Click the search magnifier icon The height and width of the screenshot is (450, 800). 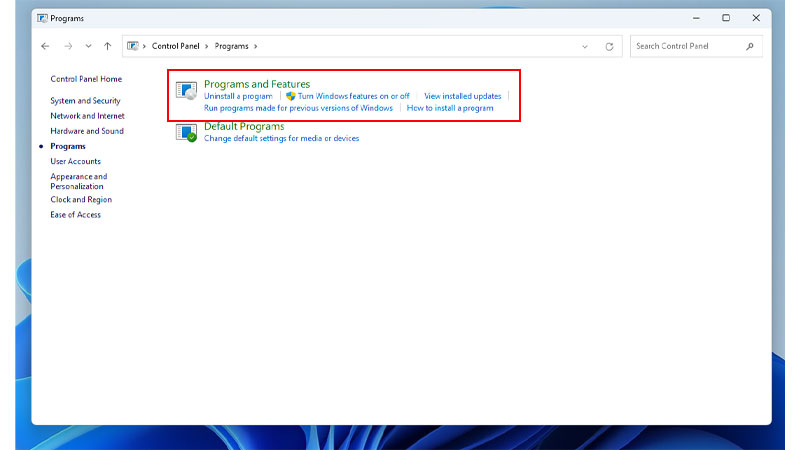(x=749, y=46)
